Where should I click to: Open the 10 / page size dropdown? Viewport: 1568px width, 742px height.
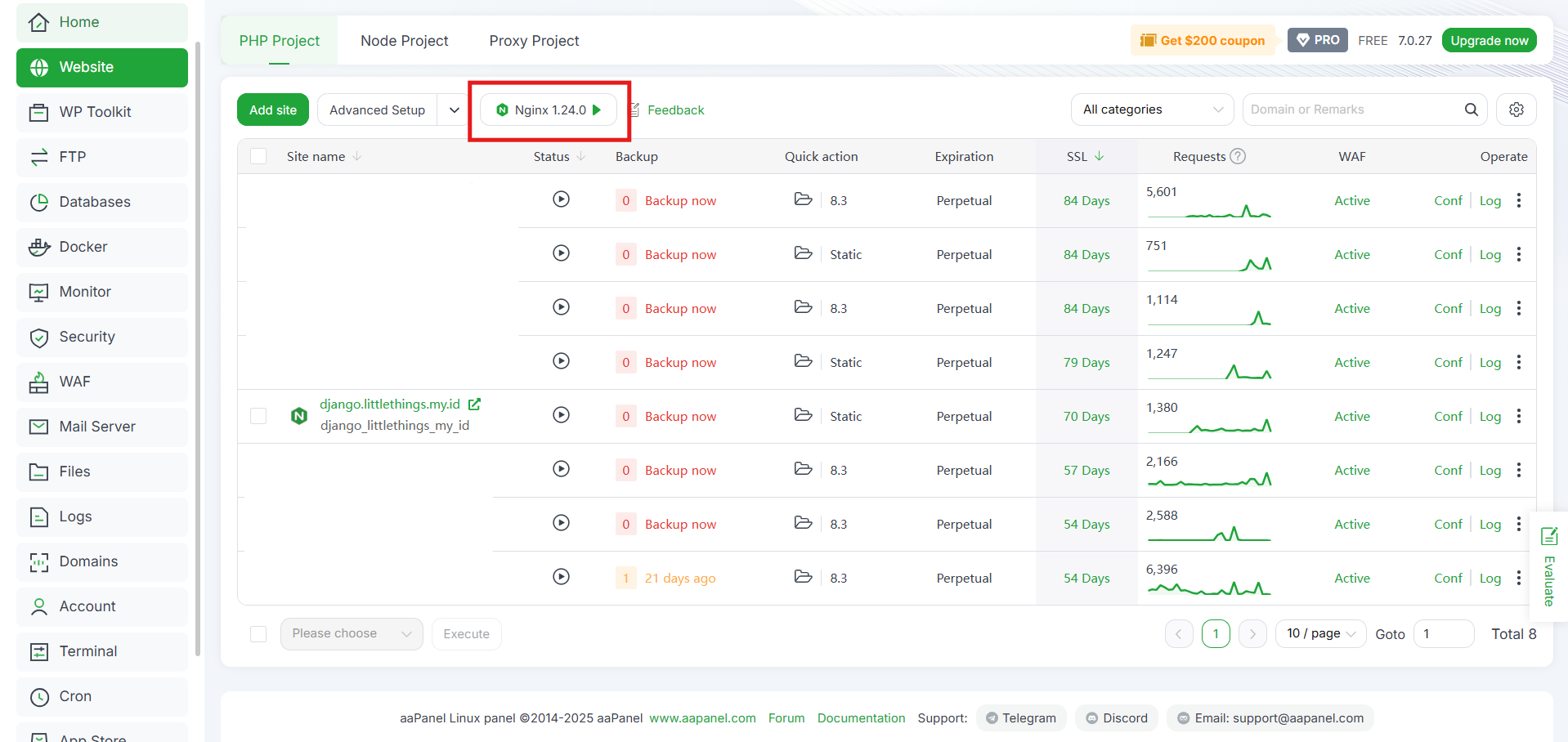click(1320, 633)
